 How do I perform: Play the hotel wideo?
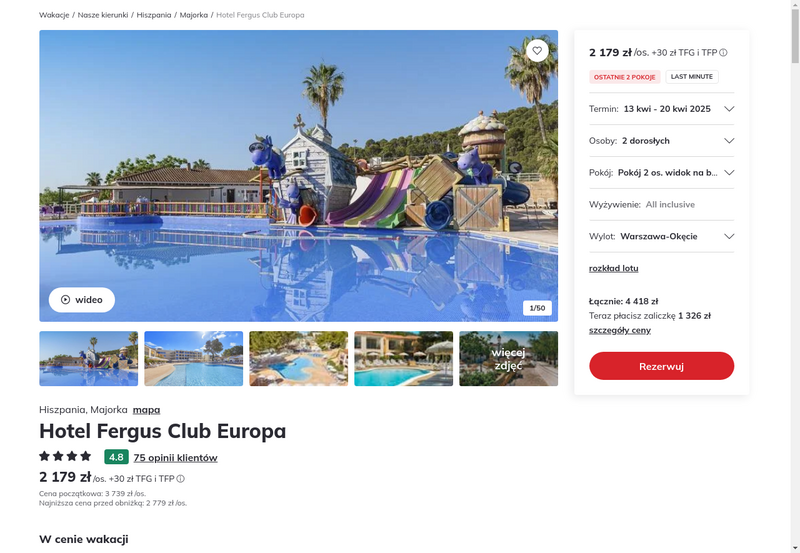pyautogui.click(x=82, y=299)
